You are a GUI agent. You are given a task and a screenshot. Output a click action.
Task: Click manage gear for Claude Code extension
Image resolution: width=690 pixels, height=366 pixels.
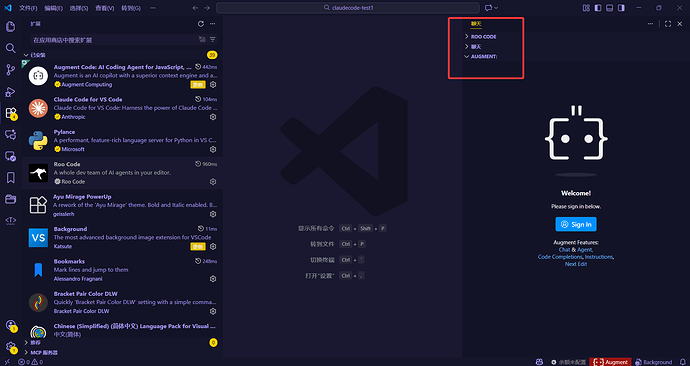tap(213, 117)
